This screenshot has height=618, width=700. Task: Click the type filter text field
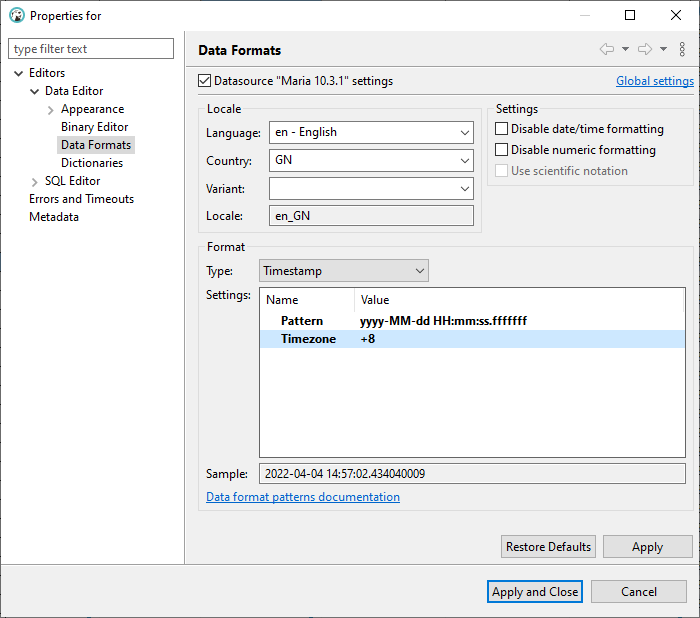pos(91,49)
